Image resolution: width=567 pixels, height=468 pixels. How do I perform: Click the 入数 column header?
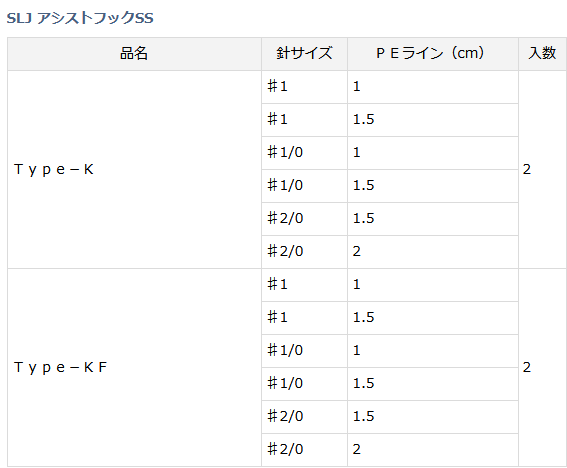pyautogui.click(x=542, y=54)
